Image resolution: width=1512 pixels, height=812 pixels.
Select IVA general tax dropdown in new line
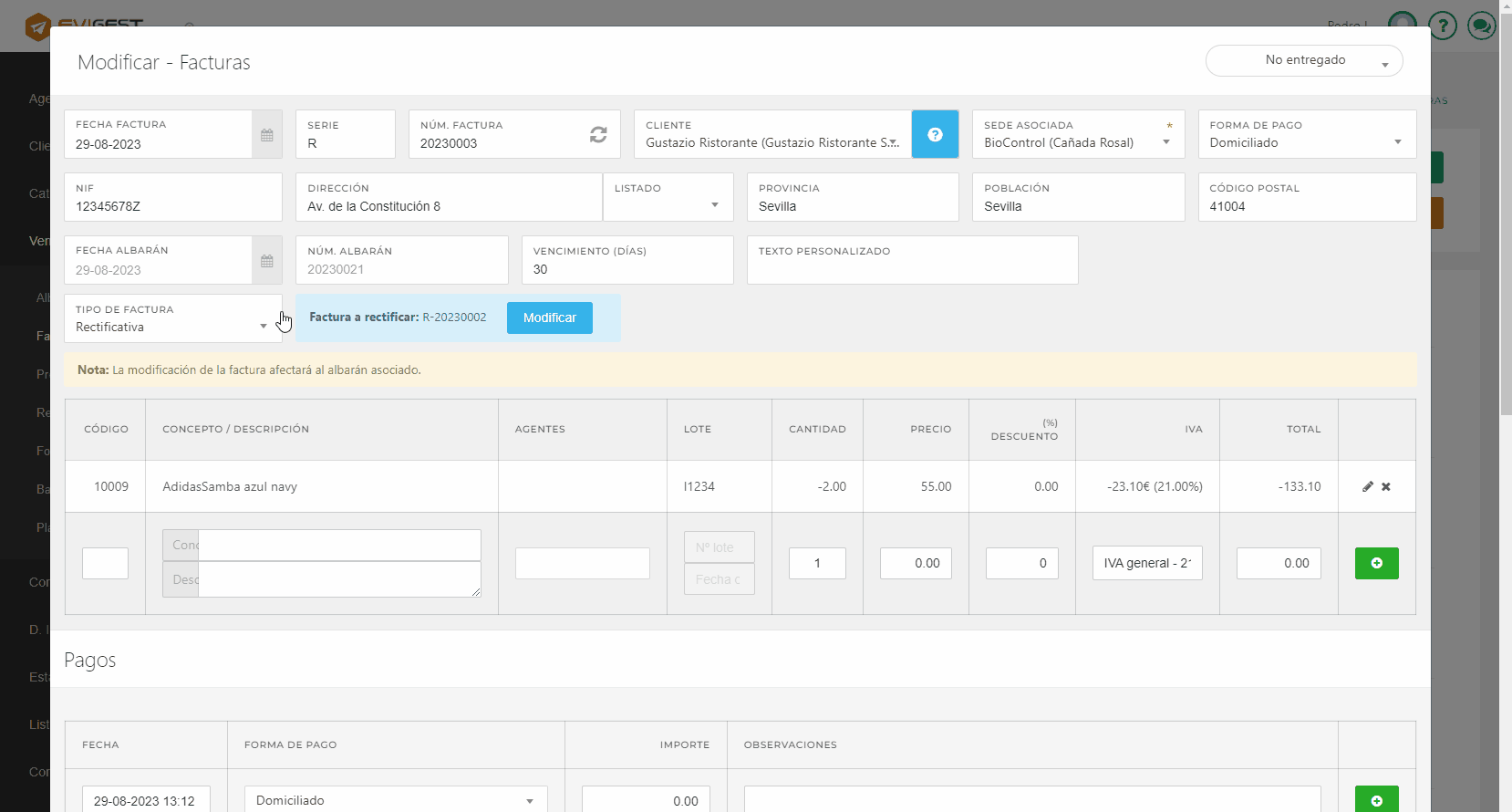(1147, 563)
